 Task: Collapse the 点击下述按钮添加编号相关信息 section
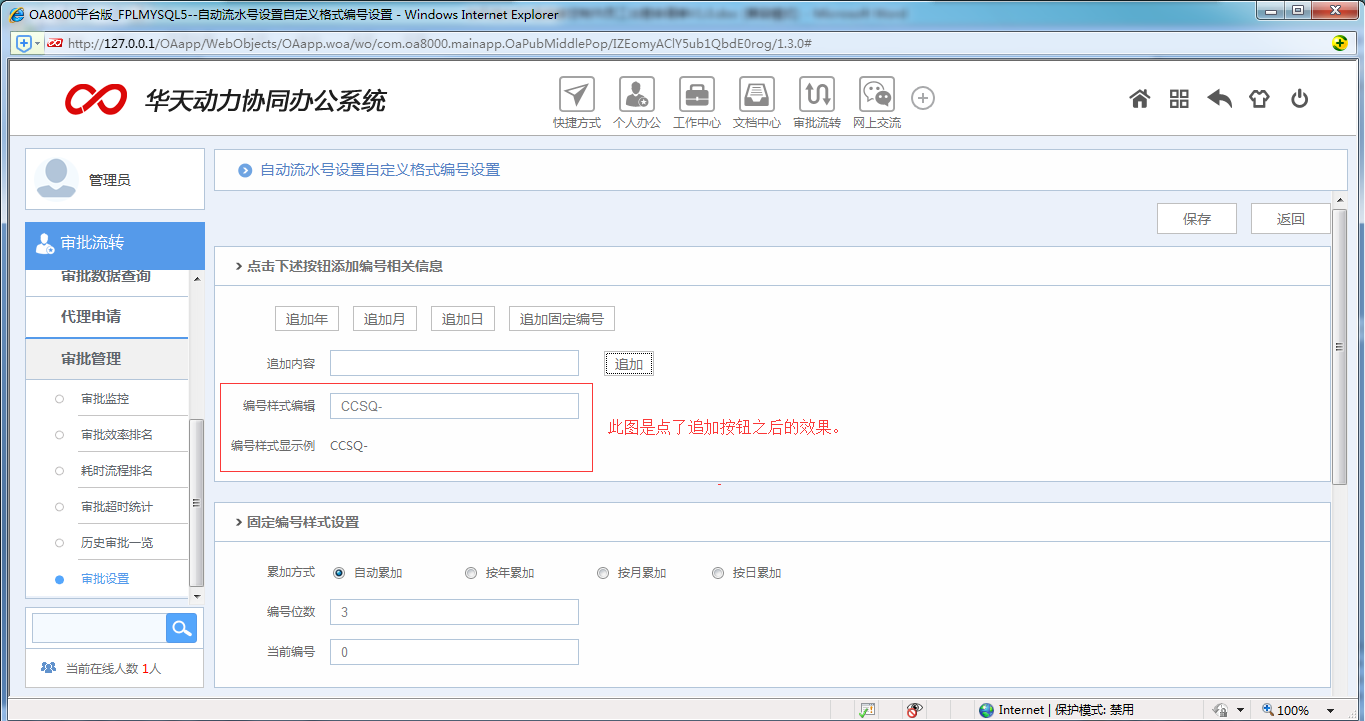point(238,266)
